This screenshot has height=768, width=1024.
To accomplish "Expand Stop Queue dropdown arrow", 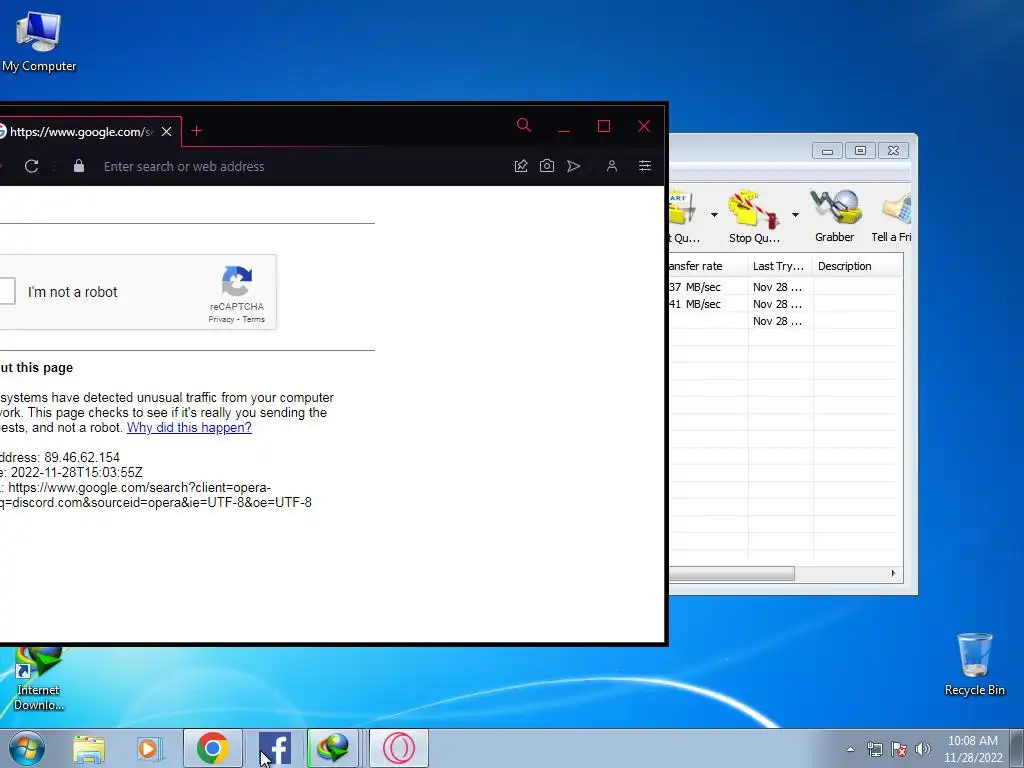I will pos(795,214).
